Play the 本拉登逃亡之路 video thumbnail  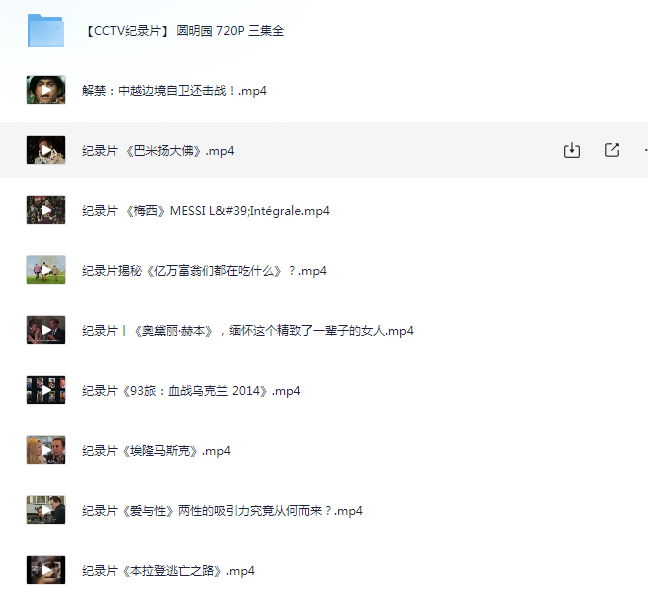click(x=46, y=570)
